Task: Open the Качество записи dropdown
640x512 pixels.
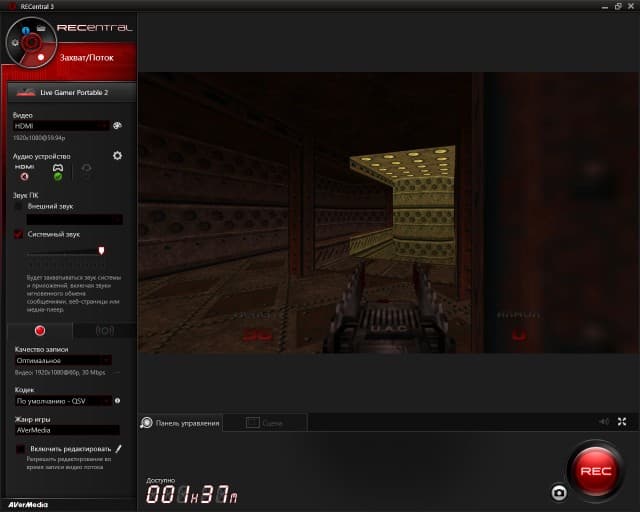Action: click(x=63, y=361)
